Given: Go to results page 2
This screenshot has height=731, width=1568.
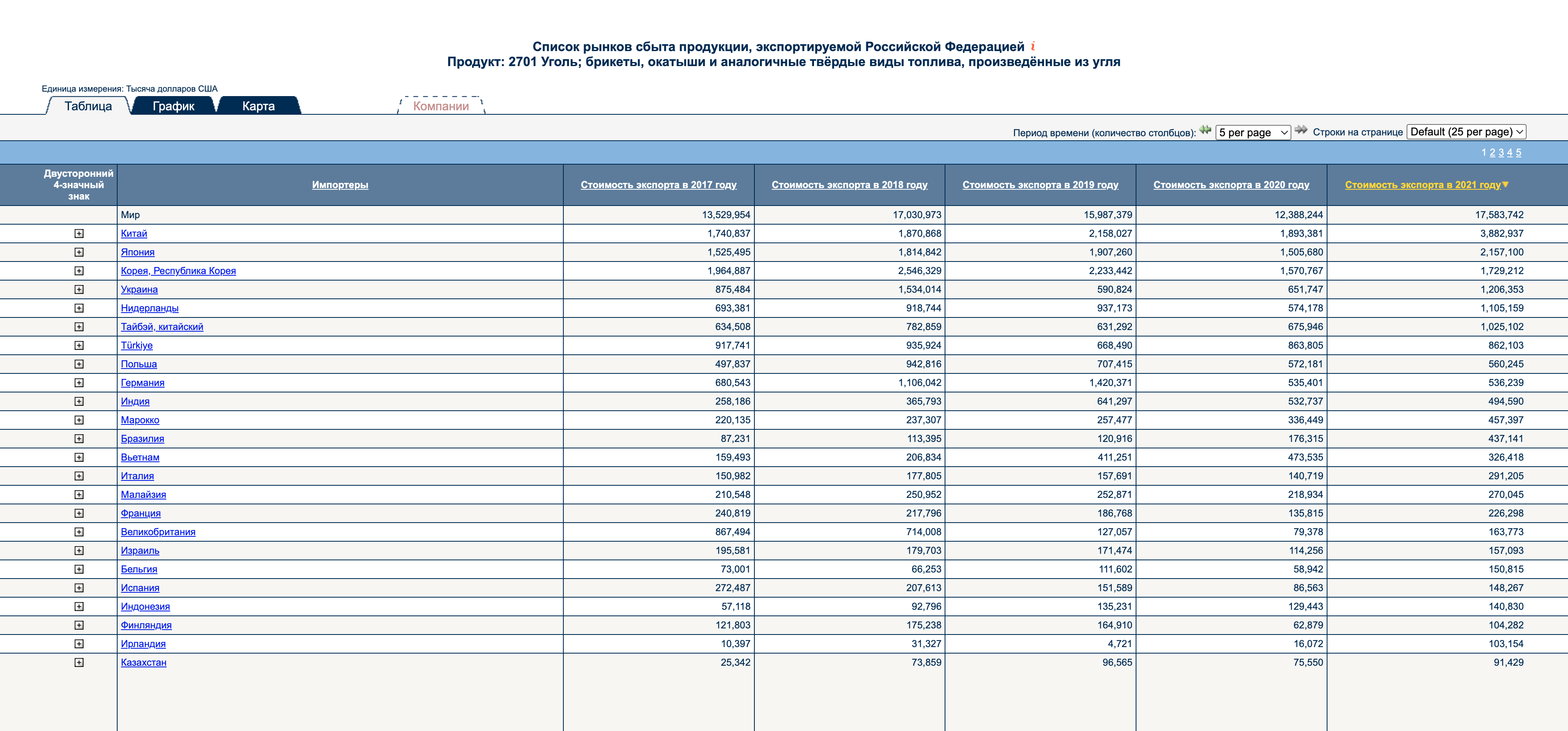Looking at the screenshot, I should [x=1492, y=153].
